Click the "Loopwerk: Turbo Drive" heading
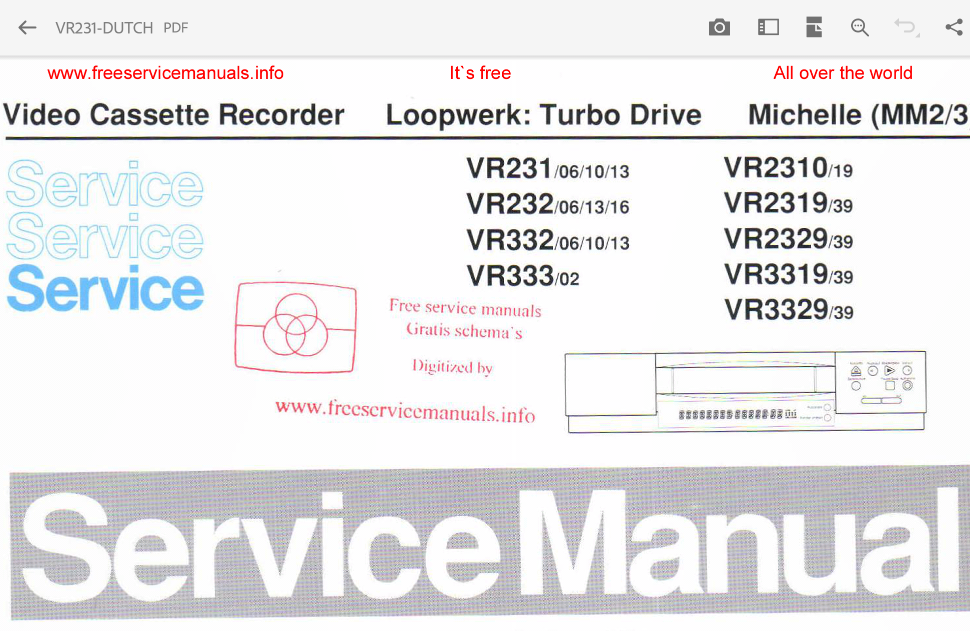The height and width of the screenshot is (631, 970). click(544, 115)
